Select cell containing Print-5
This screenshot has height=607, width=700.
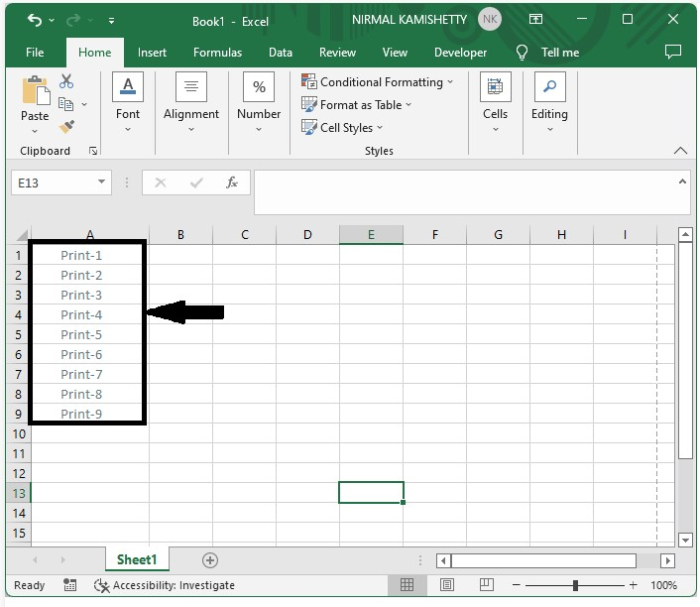point(90,335)
